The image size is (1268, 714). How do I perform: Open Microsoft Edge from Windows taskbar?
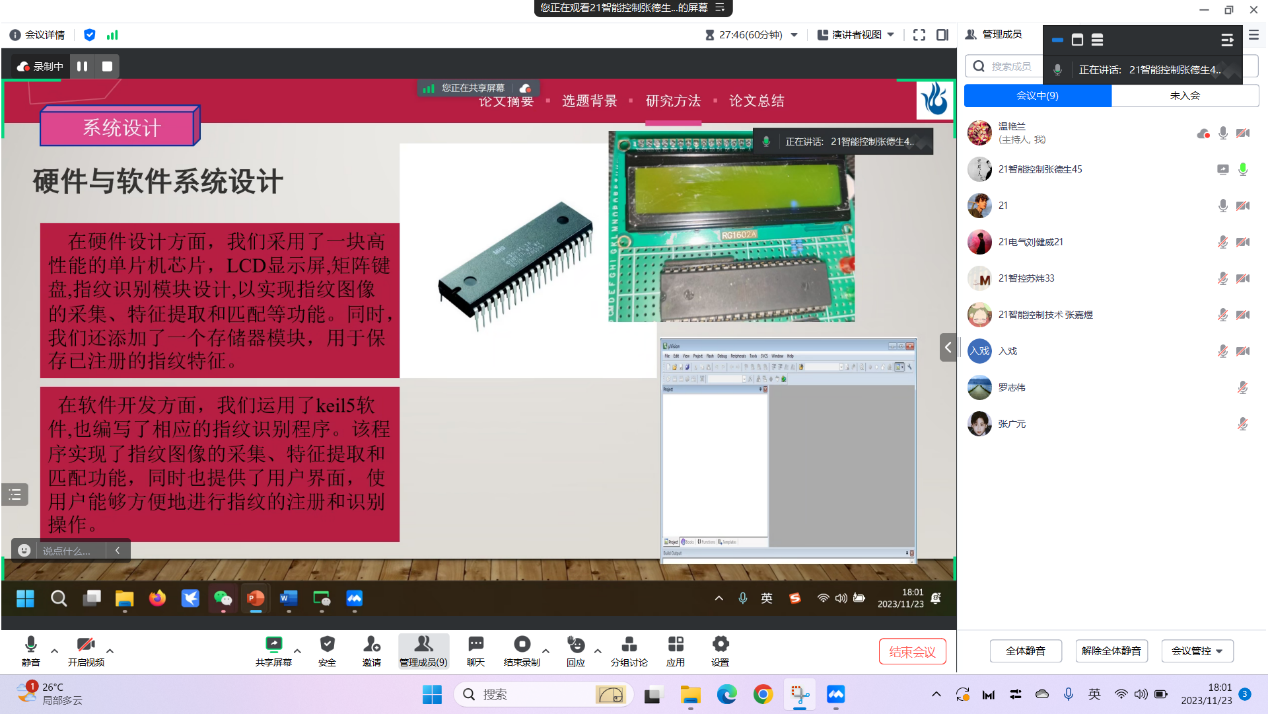tap(727, 694)
